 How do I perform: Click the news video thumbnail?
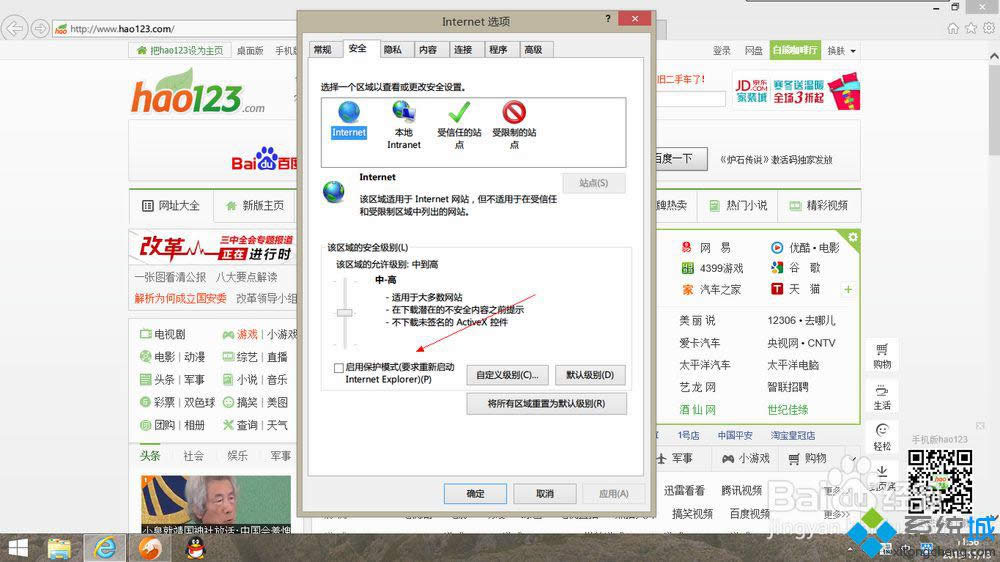216,504
